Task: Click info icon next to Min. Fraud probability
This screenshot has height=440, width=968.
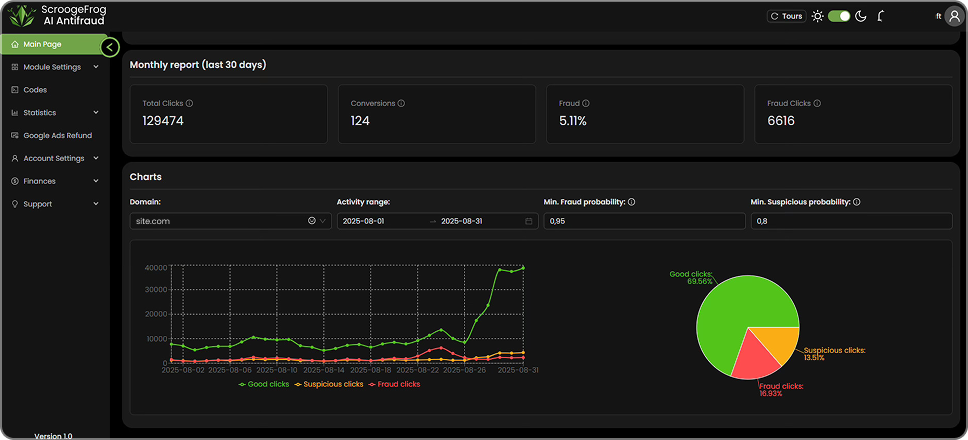Action: coord(631,202)
